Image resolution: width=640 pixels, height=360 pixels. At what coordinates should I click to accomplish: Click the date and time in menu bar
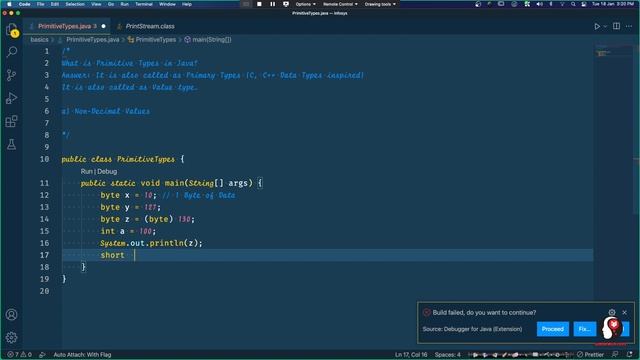pyautogui.click(x=613, y=4)
